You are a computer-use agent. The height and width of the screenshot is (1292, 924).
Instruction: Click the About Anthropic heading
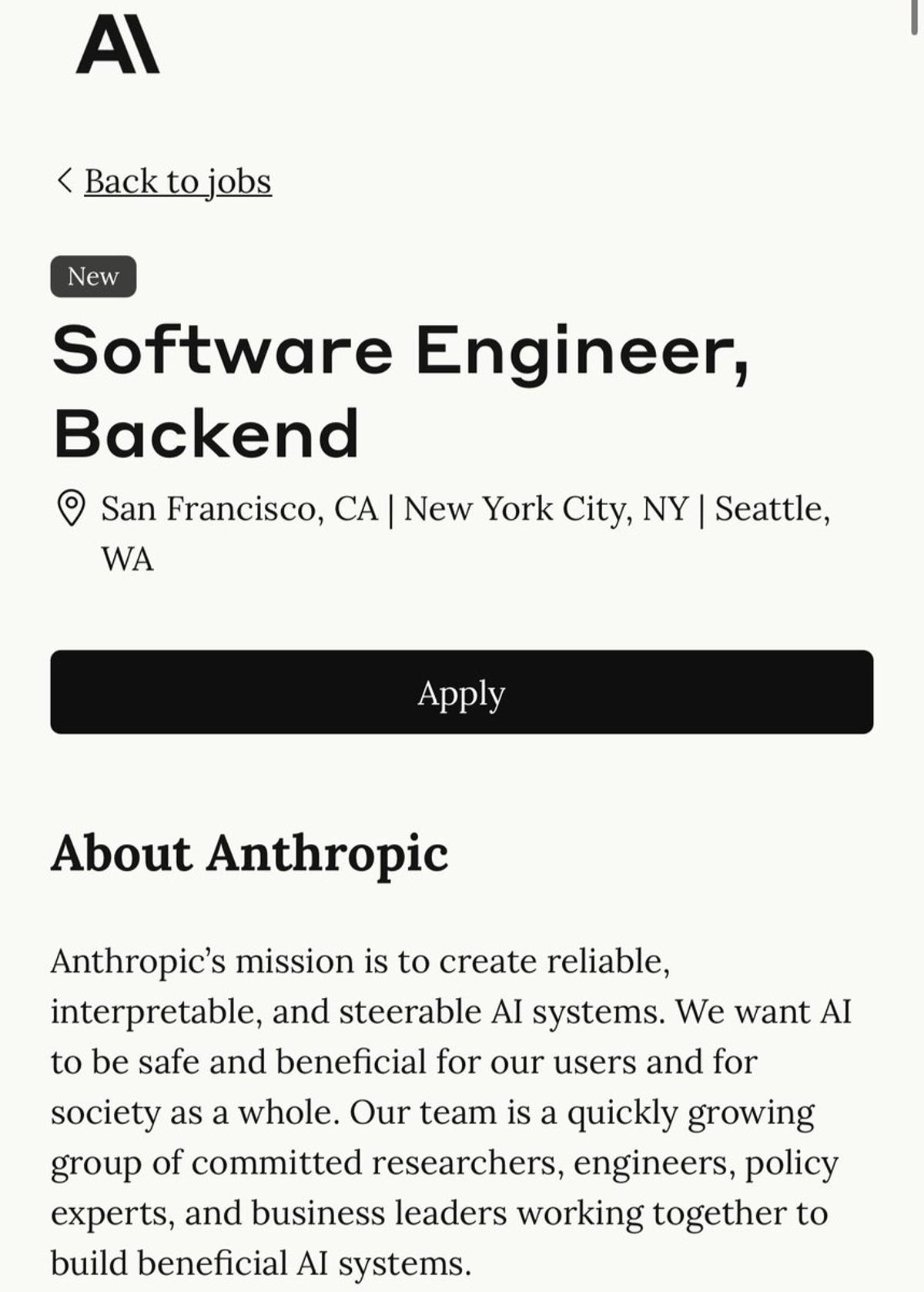tap(250, 853)
